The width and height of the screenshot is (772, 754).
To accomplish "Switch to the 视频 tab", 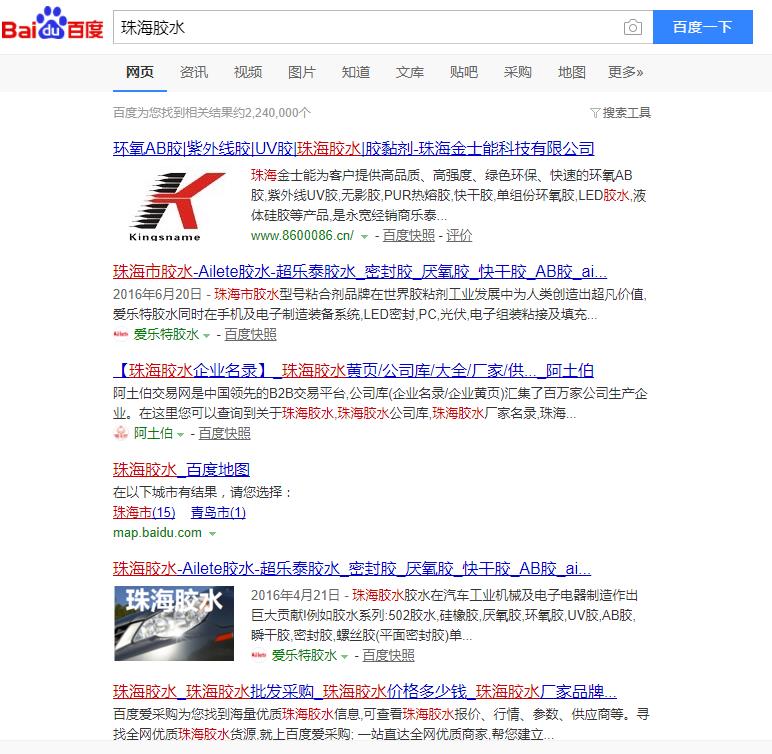I will tap(248, 72).
